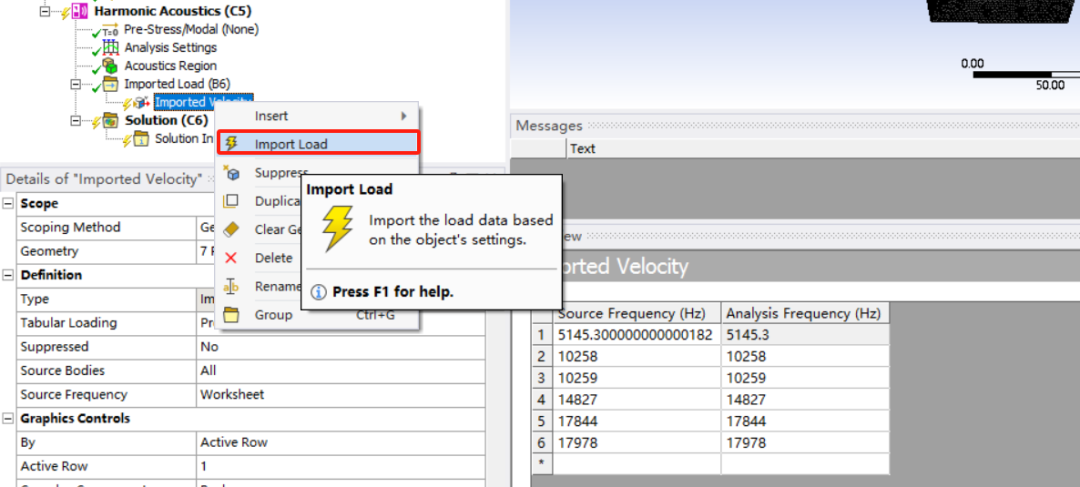Click the Duplicate icon in context menu

[x=231, y=201]
